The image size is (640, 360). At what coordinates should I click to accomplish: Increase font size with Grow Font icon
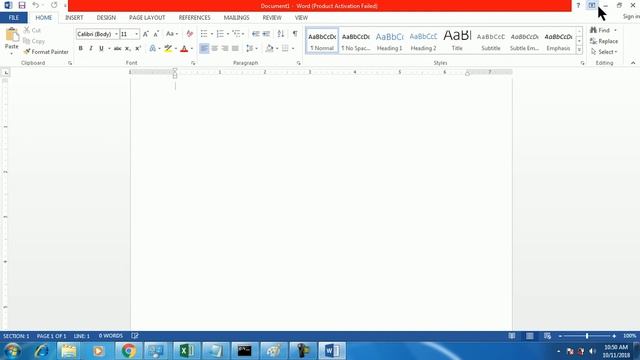pos(146,34)
